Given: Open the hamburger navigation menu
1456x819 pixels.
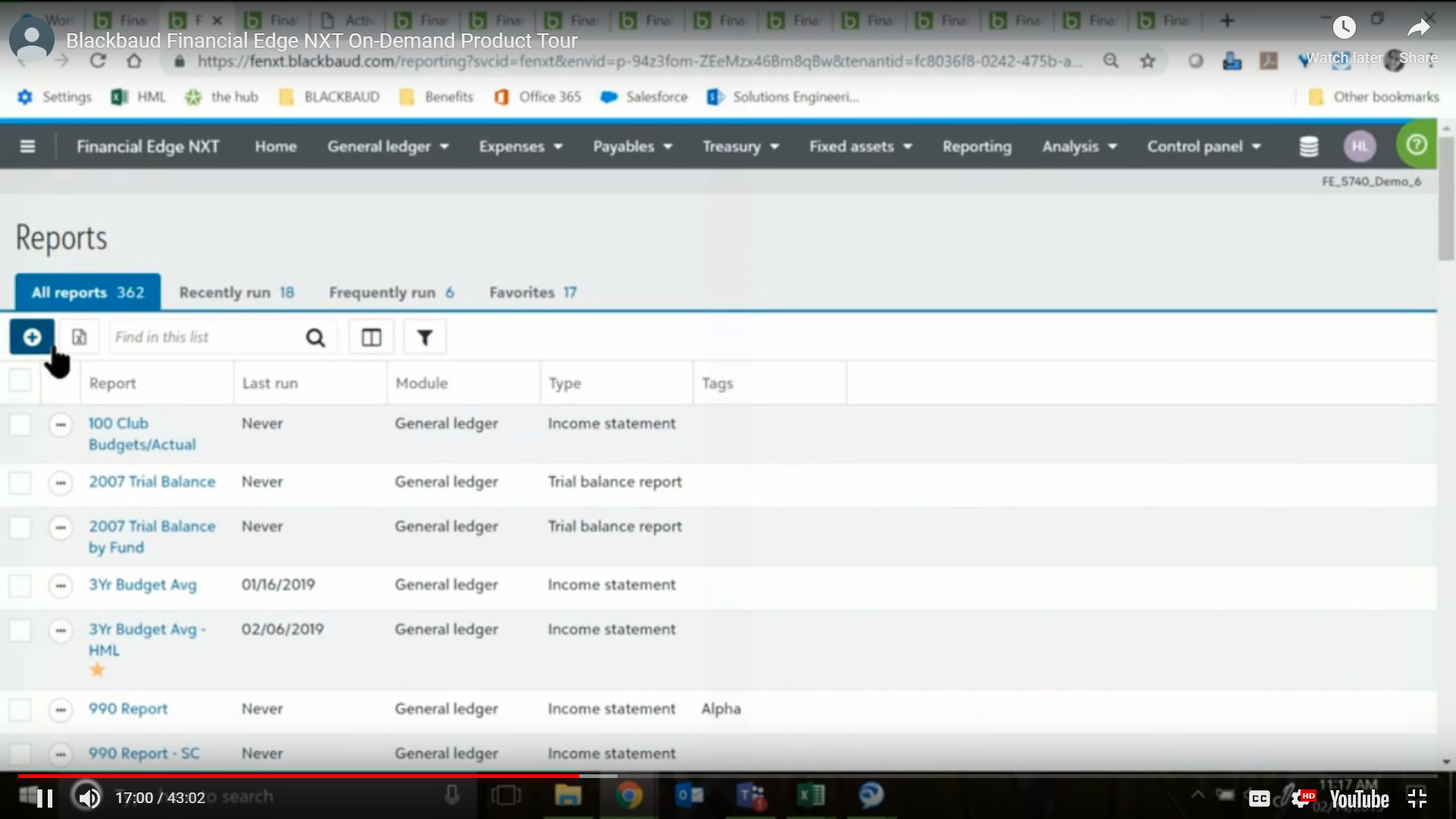Looking at the screenshot, I should click(x=27, y=146).
